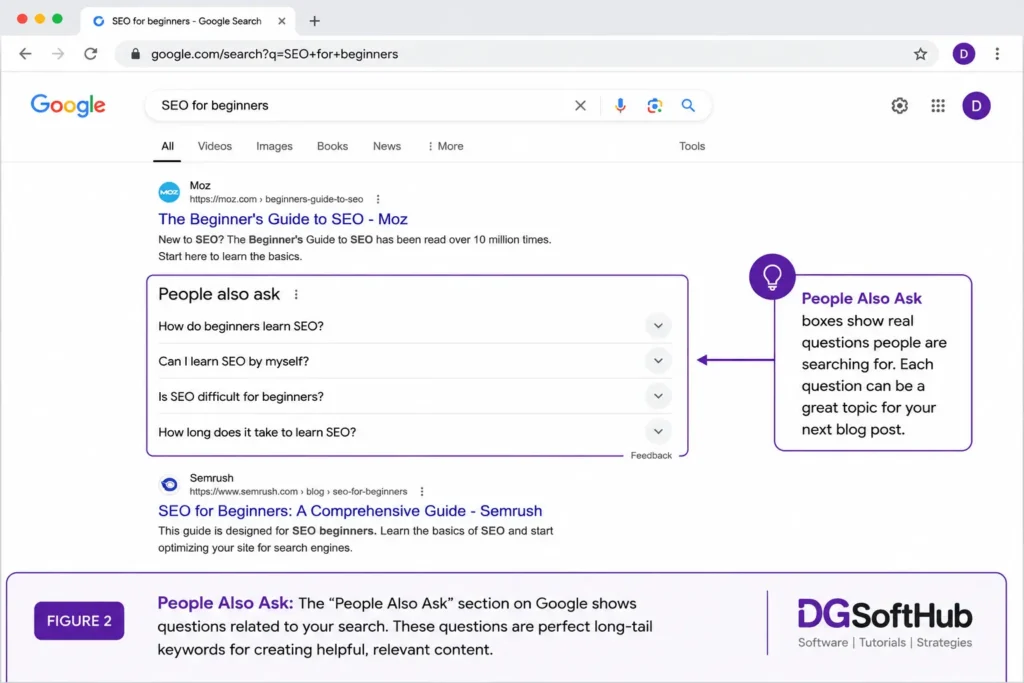The image size is (1024, 683).
Task: Clear the search query with the X
Action: tap(580, 105)
